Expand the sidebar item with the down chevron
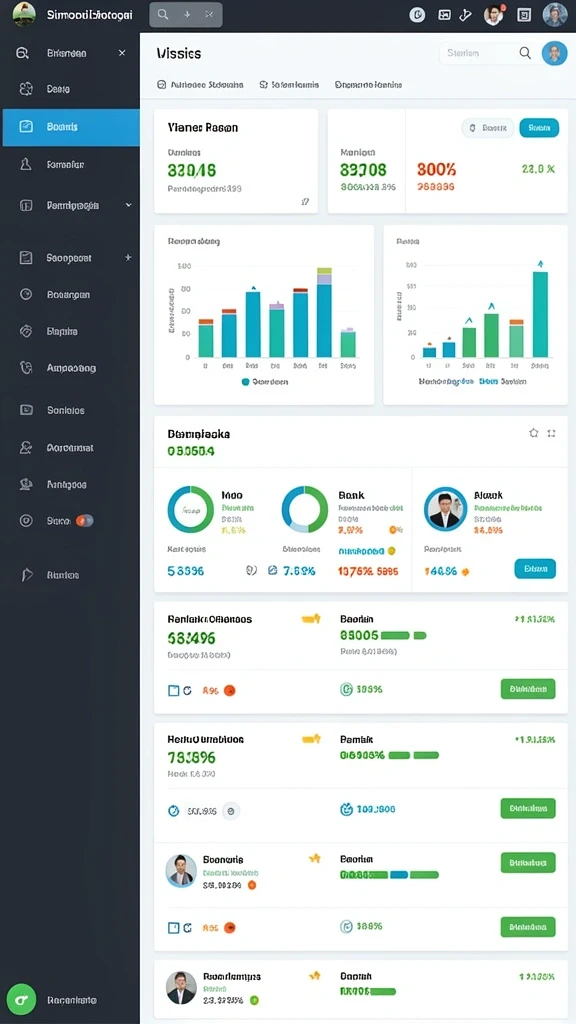The width and height of the screenshot is (576, 1024). pyautogui.click(x=129, y=205)
